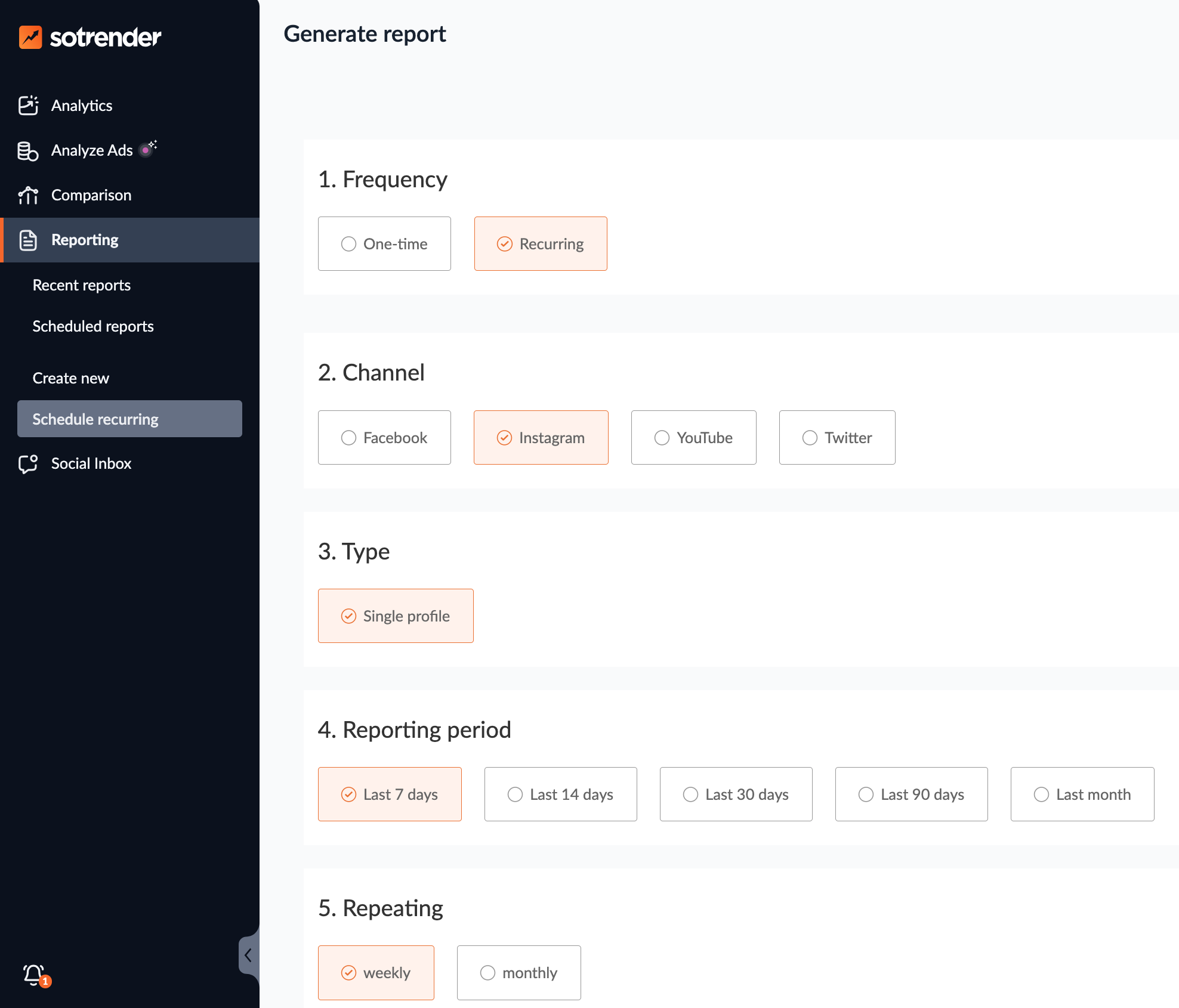The width and height of the screenshot is (1179, 1008).
Task: Select the One-time frequency option
Action: 384,244
